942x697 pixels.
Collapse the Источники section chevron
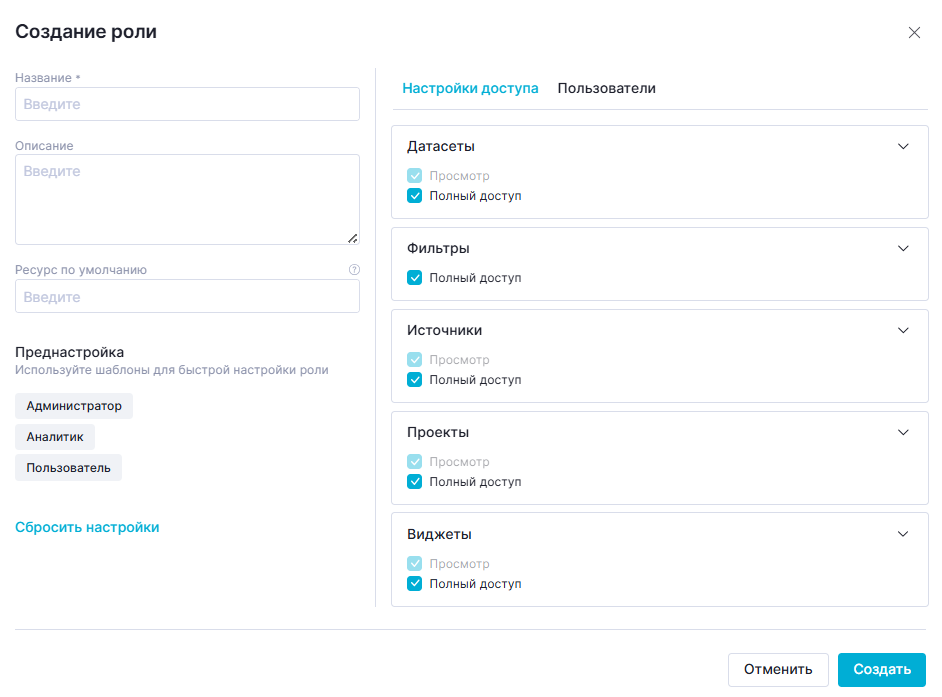(903, 330)
